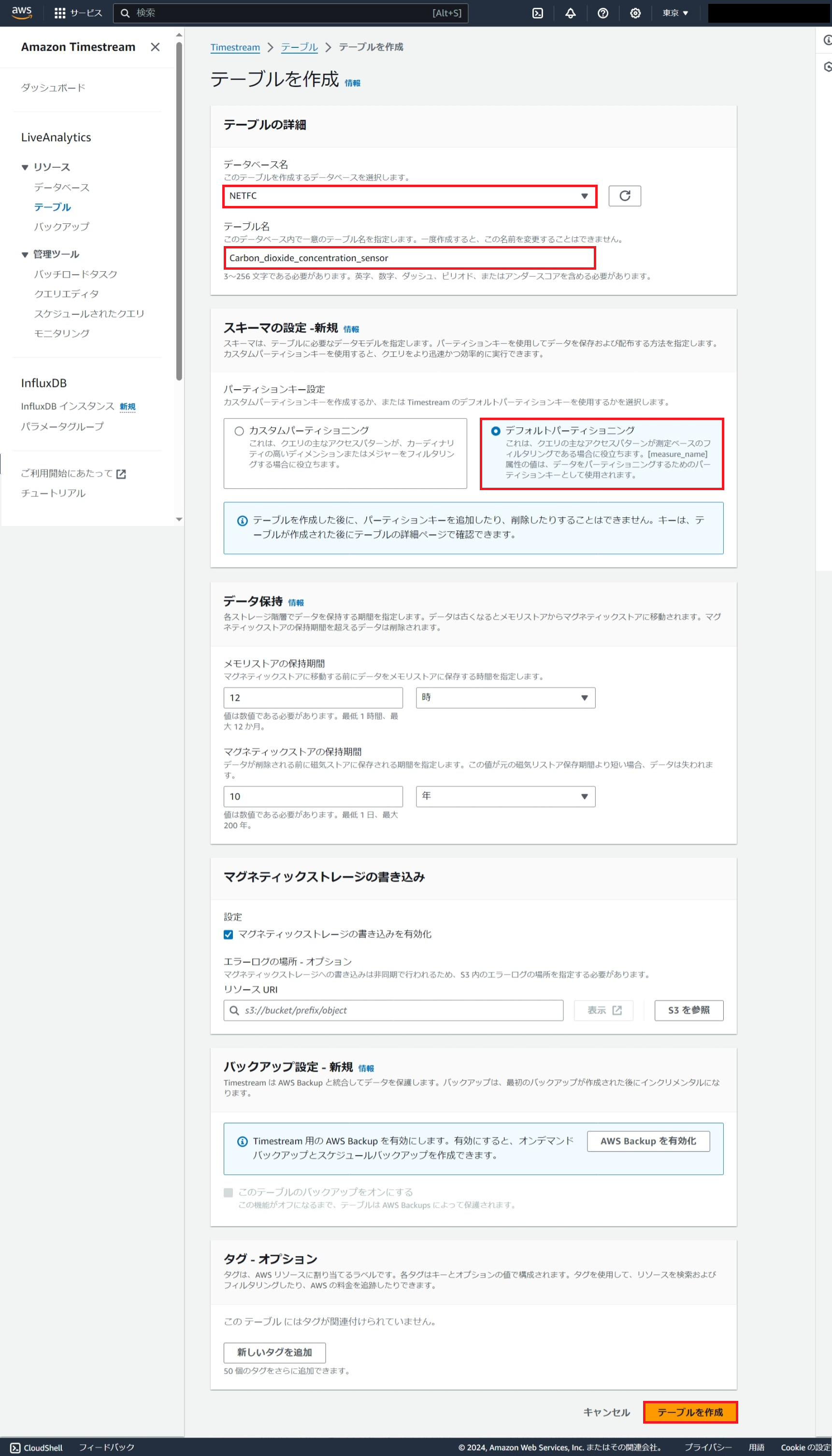This screenshot has height=1456, width=832.
Task: Click the テーブルを作成 button
Action: click(x=690, y=1412)
